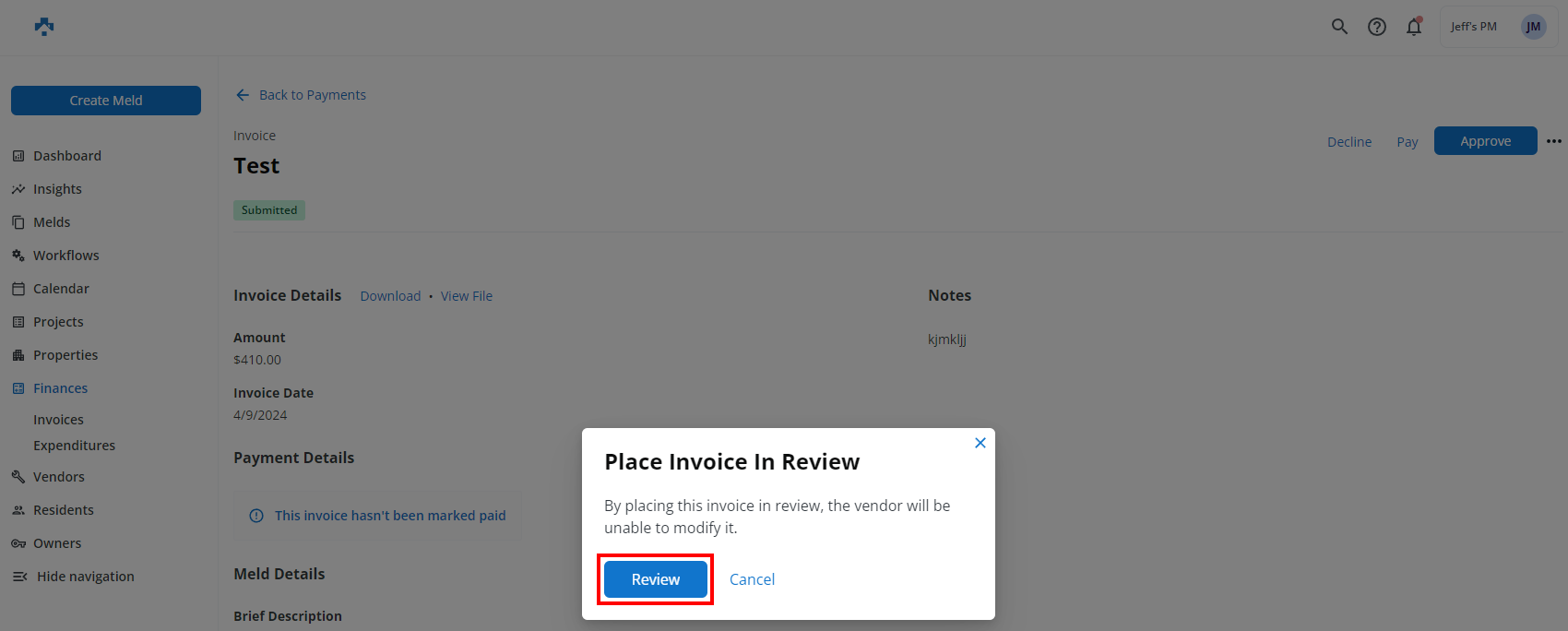Open notifications bell icon
Screen dimensions: 1568x631
1413,27
